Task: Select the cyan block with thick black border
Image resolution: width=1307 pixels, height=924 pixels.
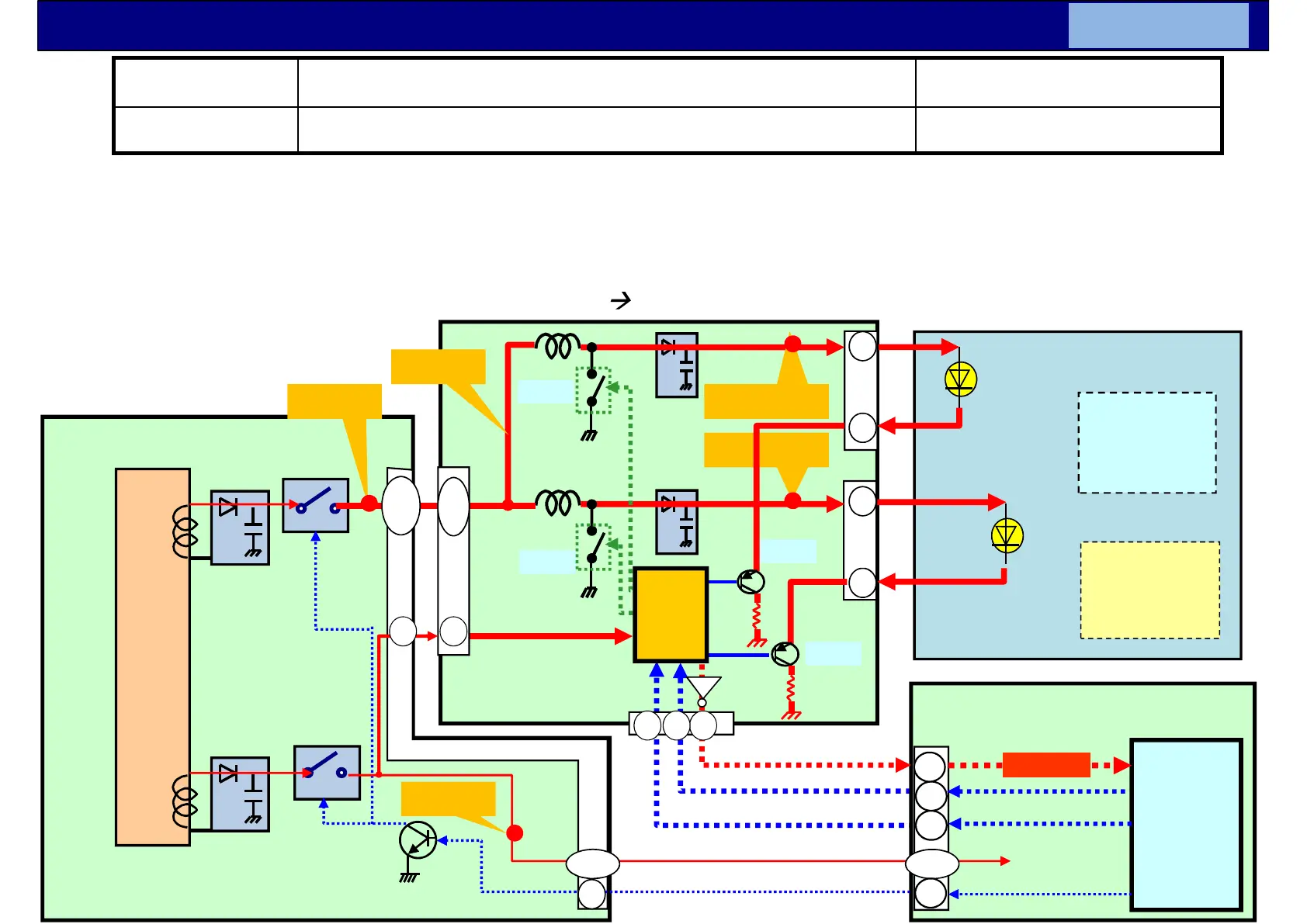Action: coord(1186,824)
